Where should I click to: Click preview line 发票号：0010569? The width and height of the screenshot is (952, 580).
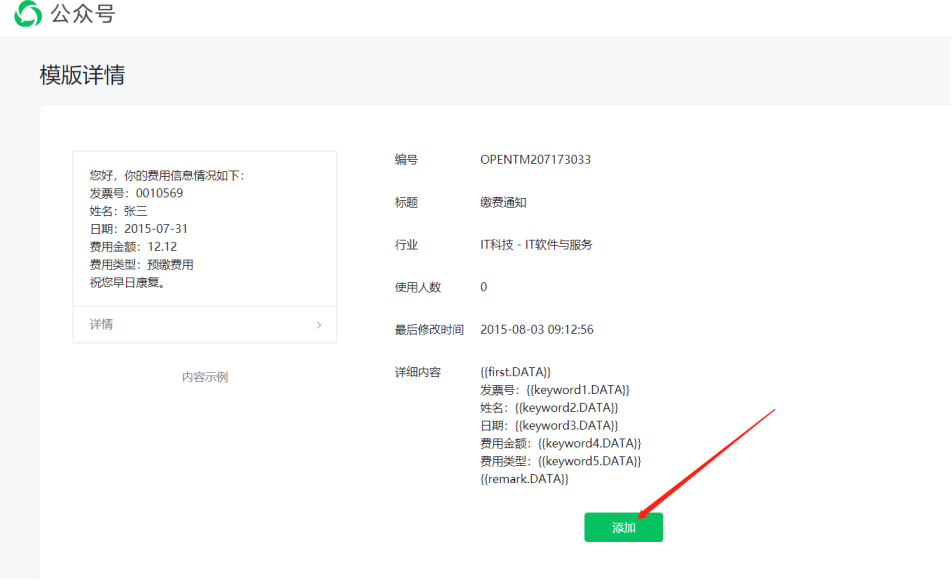click(x=136, y=193)
